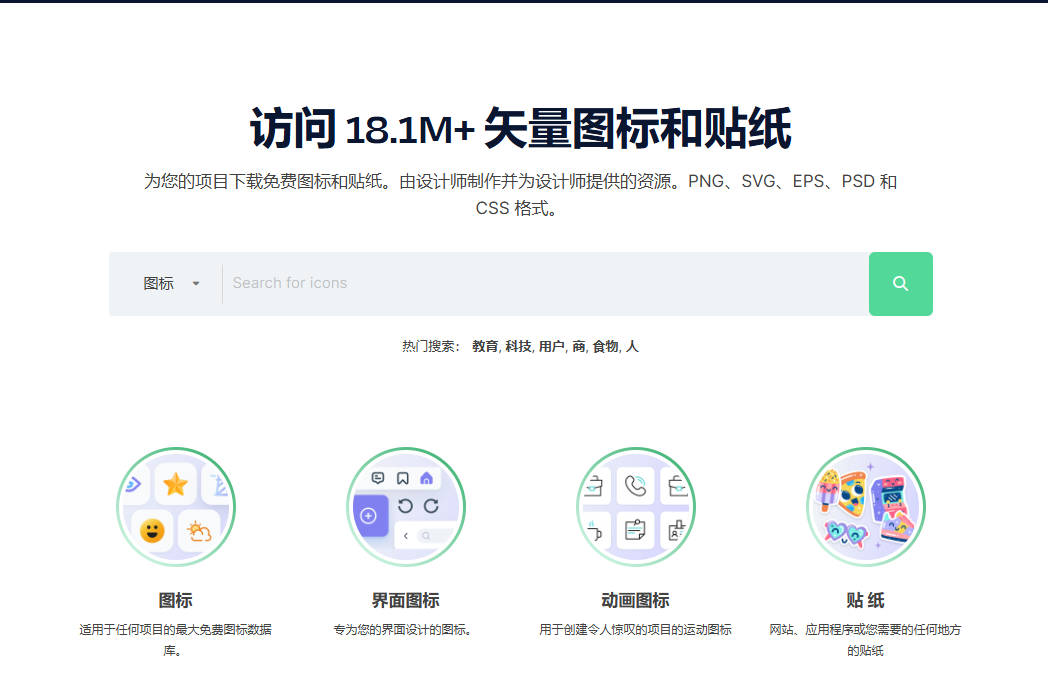Click the green magnifier search button

click(900, 284)
